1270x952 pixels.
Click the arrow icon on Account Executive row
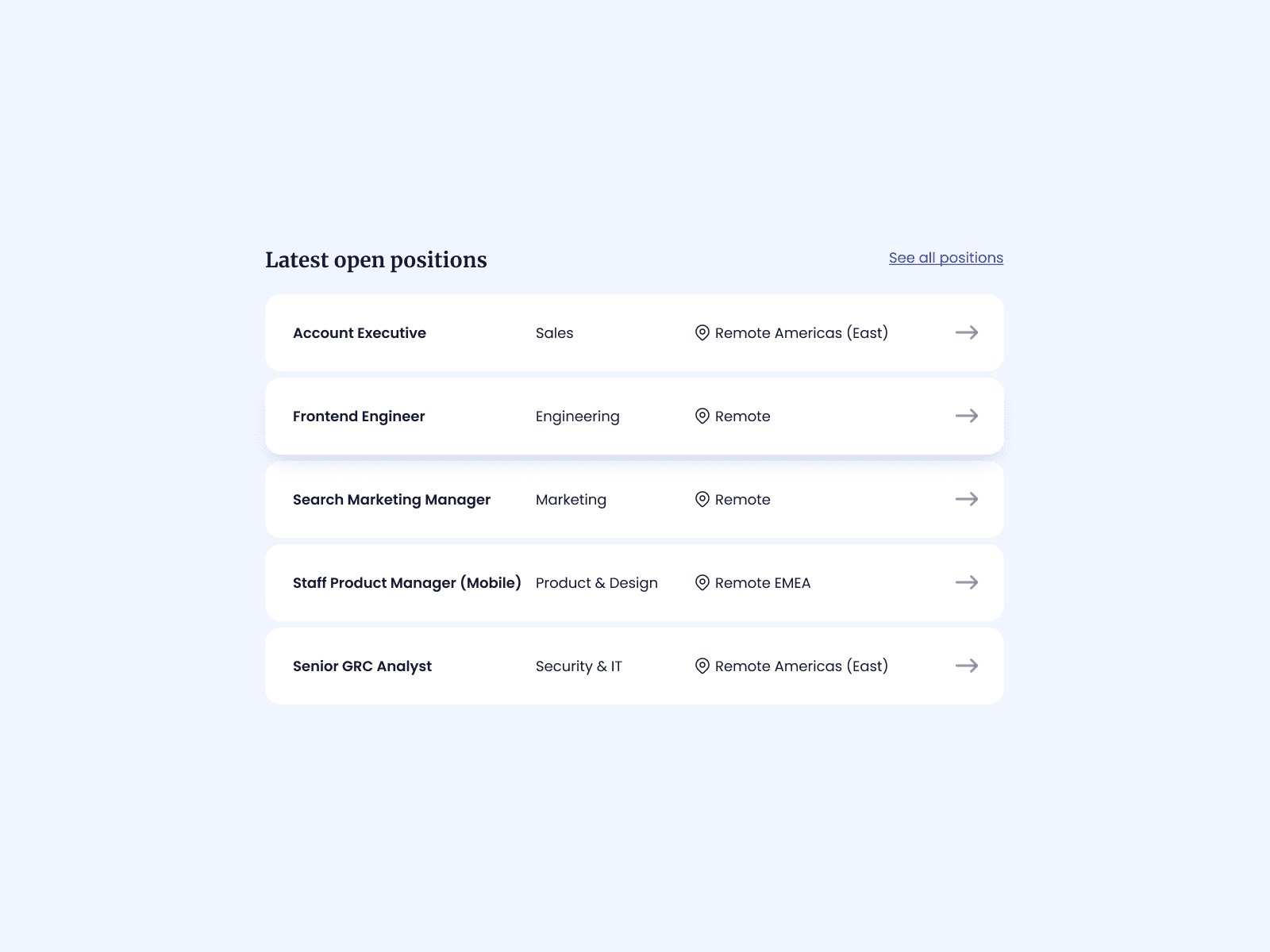point(968,332)
